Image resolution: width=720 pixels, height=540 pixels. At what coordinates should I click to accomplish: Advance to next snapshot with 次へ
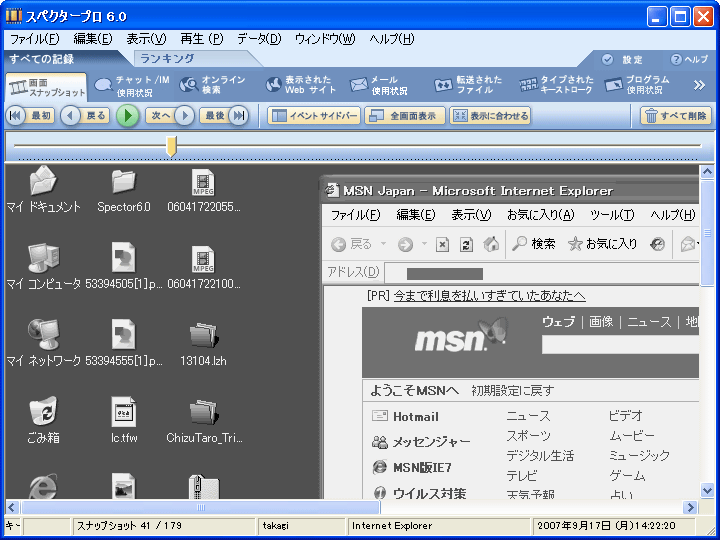170,115
